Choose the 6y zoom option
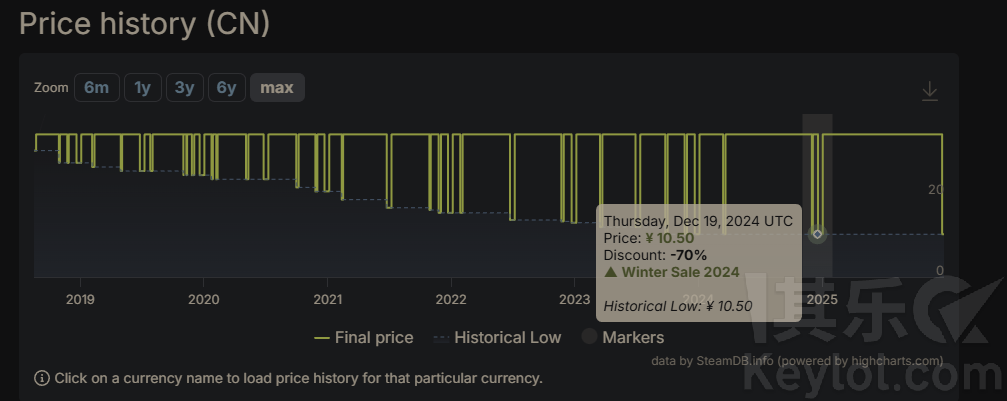The image size is (1007, 401). click(226, 88)
